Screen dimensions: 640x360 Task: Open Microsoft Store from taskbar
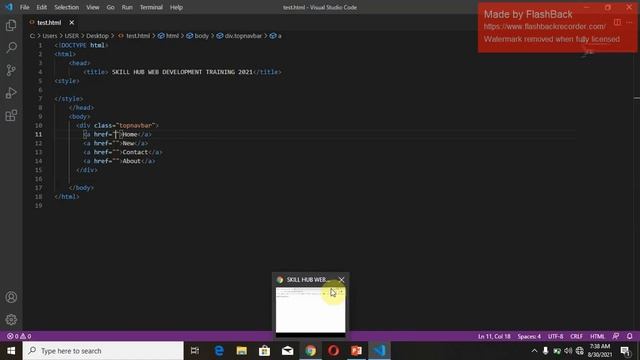[264, 351]
